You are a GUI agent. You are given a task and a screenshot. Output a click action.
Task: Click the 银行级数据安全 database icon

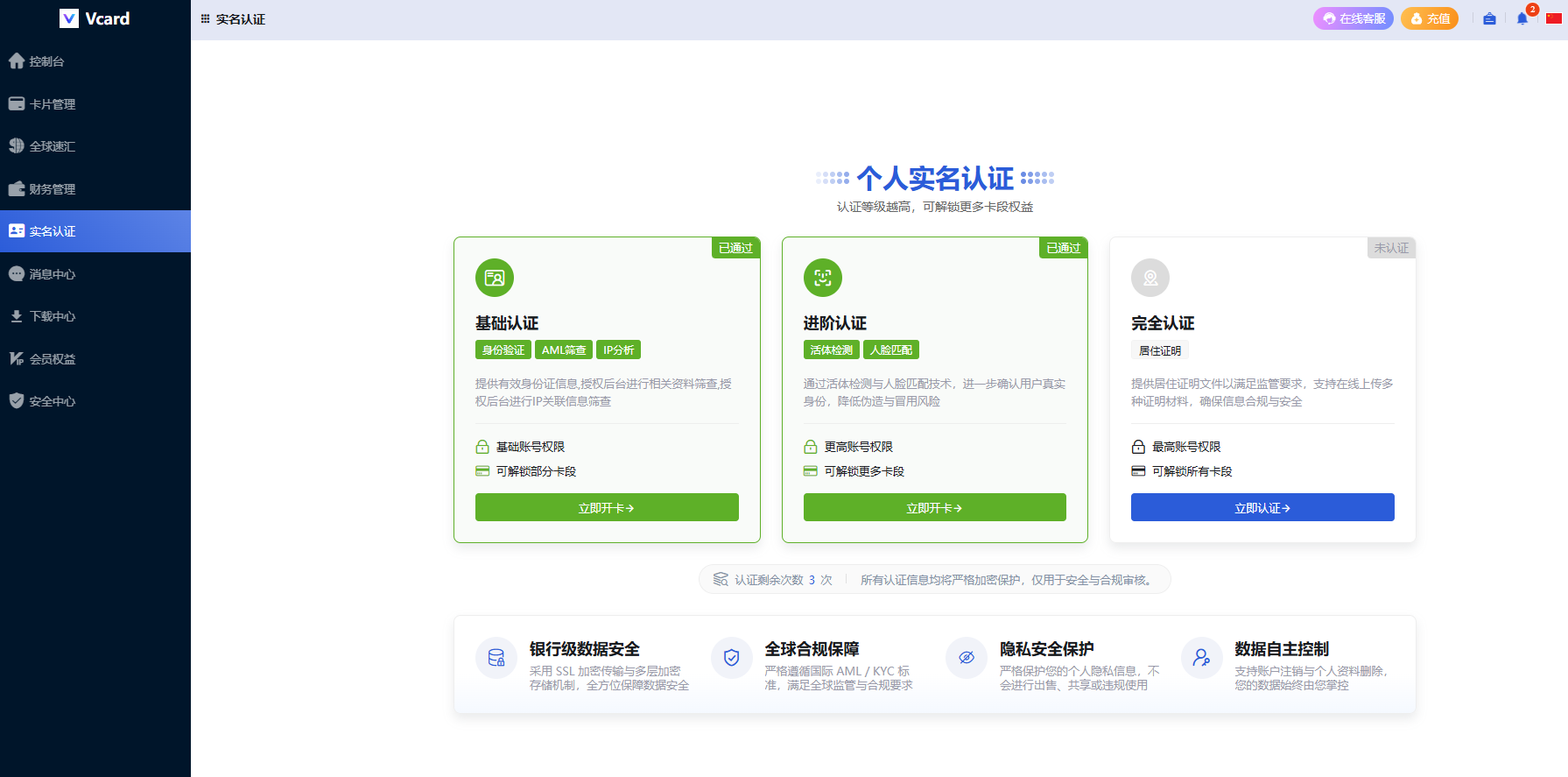(x=496, y=658)
